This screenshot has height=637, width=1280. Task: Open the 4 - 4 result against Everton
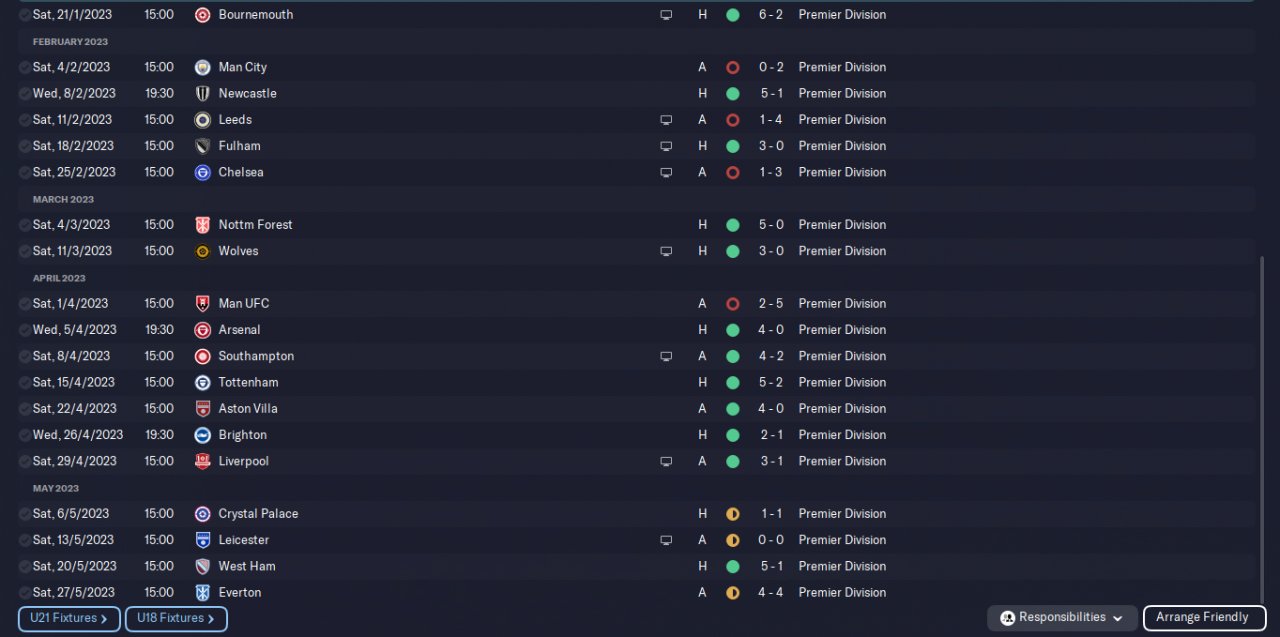pyautogui.click(x=770, y=593)
